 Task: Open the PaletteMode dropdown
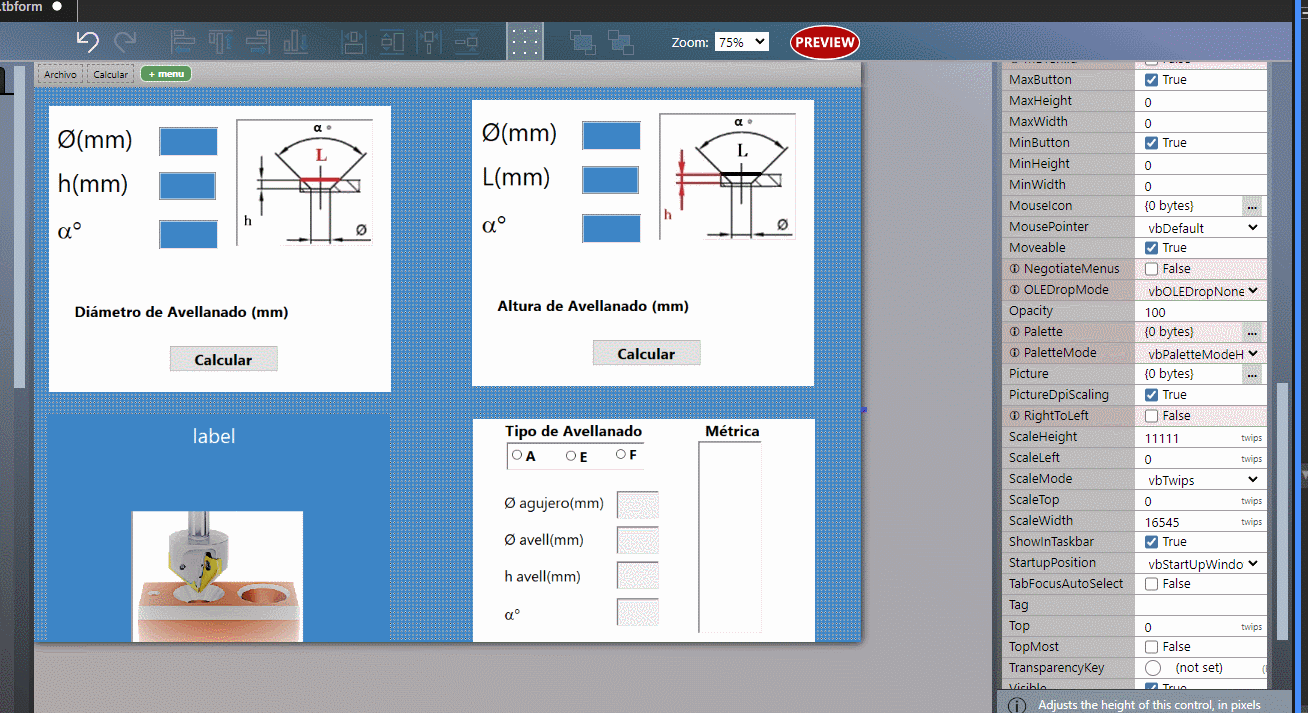tap(1202, 354)
